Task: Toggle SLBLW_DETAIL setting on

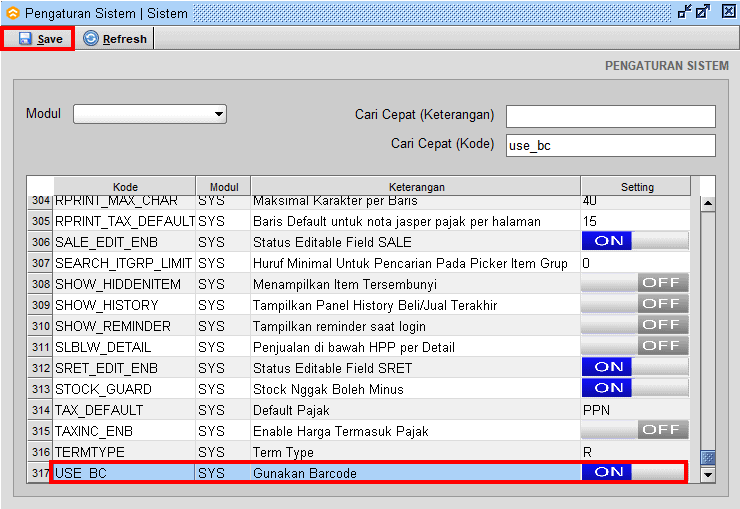Action: (635, 346)
